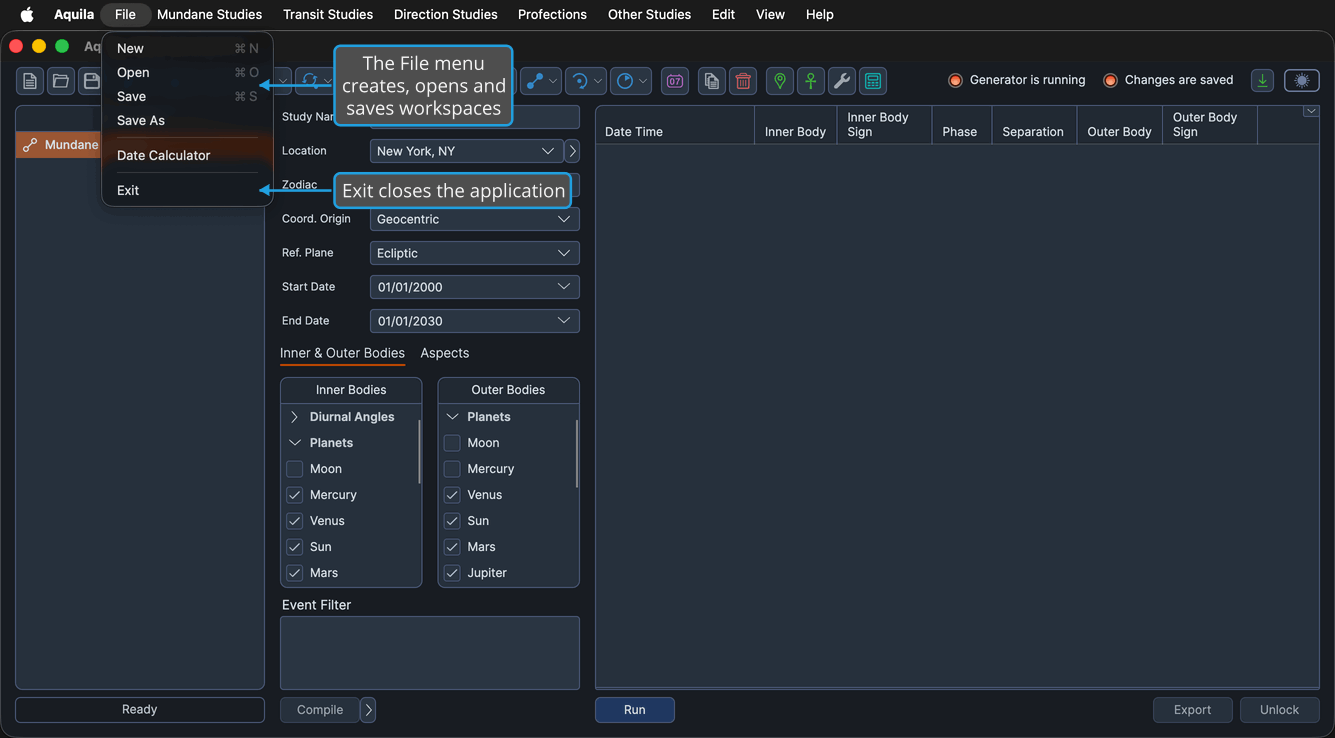
Task: Click the green location pin icon
Action: 780,81
